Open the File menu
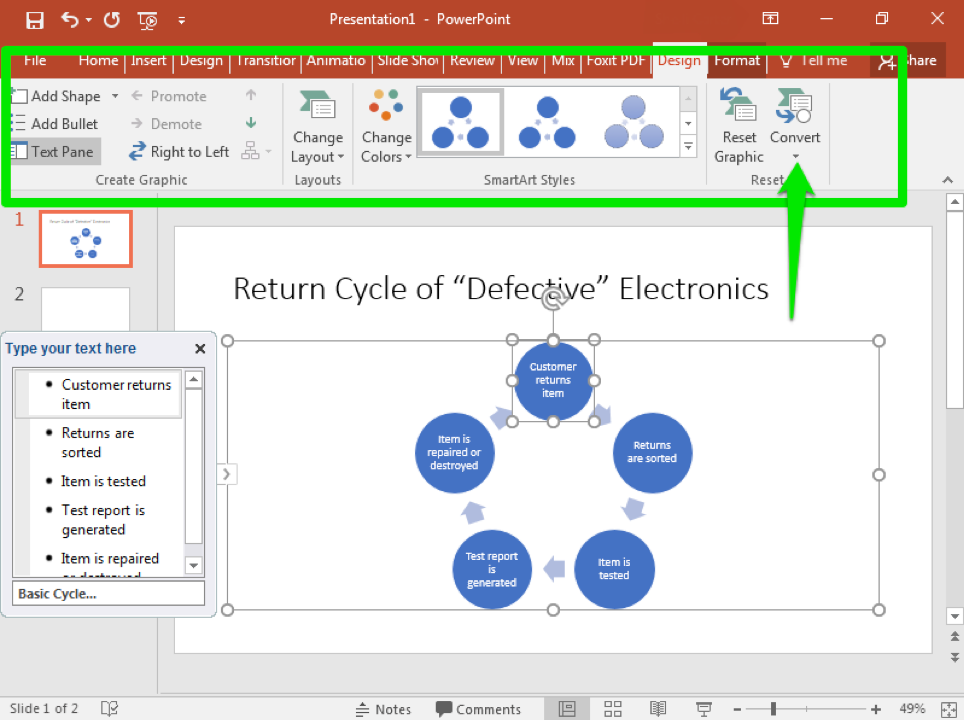Screen dimensions: 964x720 (36, 61)
